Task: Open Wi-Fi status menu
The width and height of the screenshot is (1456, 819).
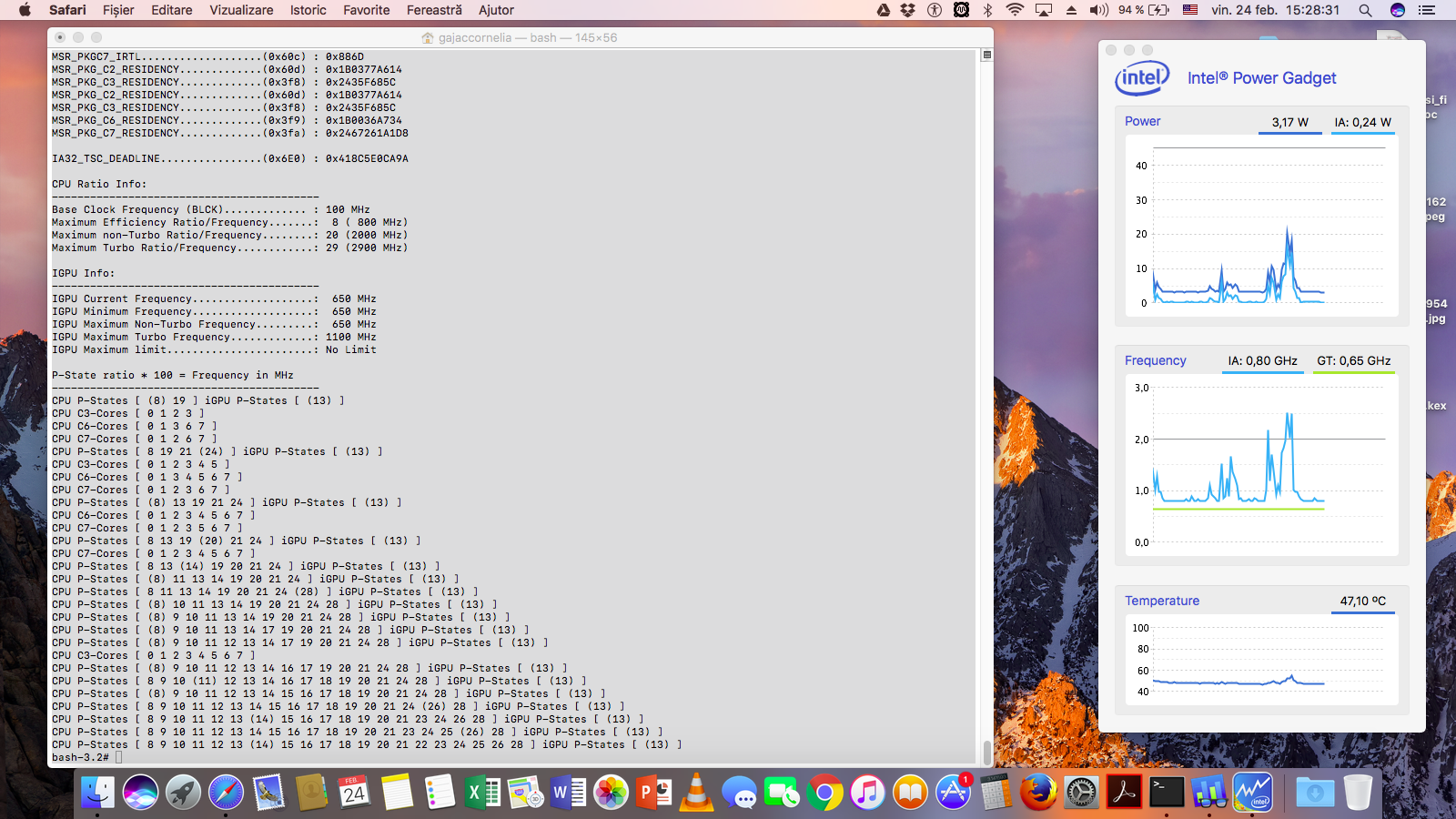Action: tap(1015, 10)
